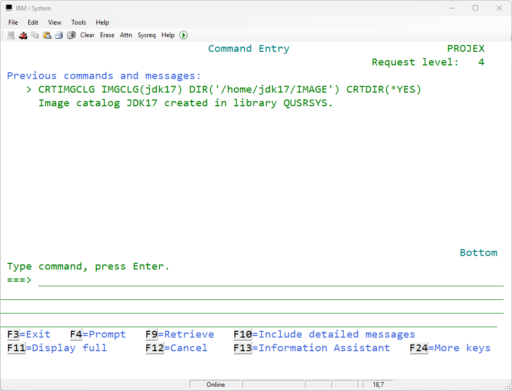Click the IBM i System title bar icon

(9, 8)
